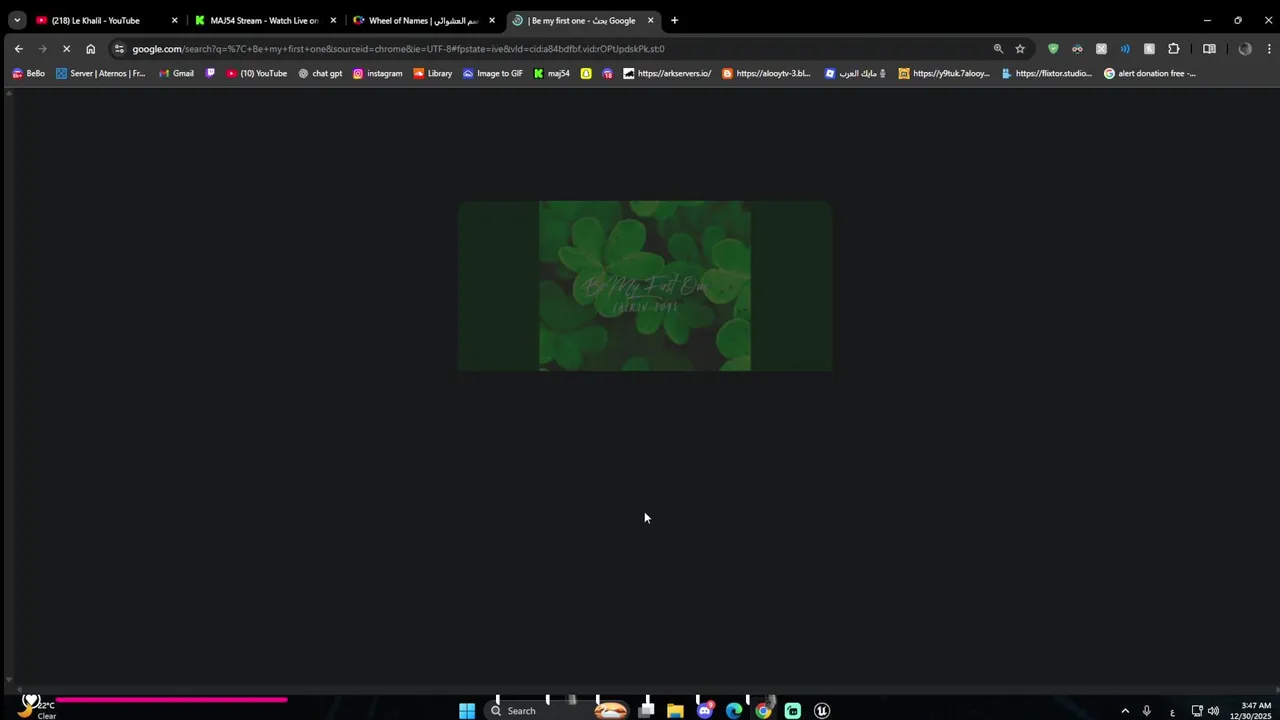
Task: Open the Chrome profile avatar
Action: click(x=1245, y=48)
